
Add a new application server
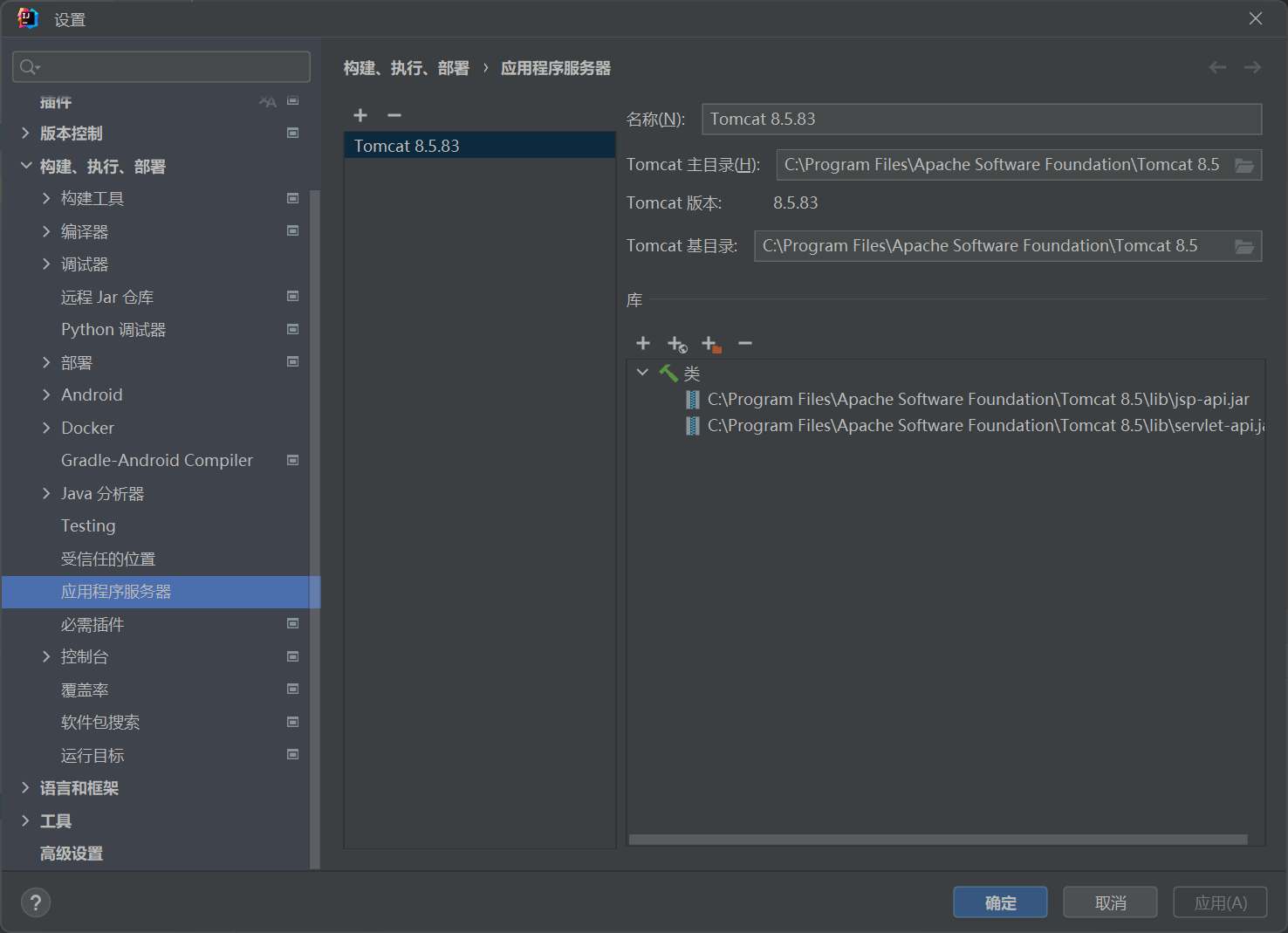[x=360, y=115]
